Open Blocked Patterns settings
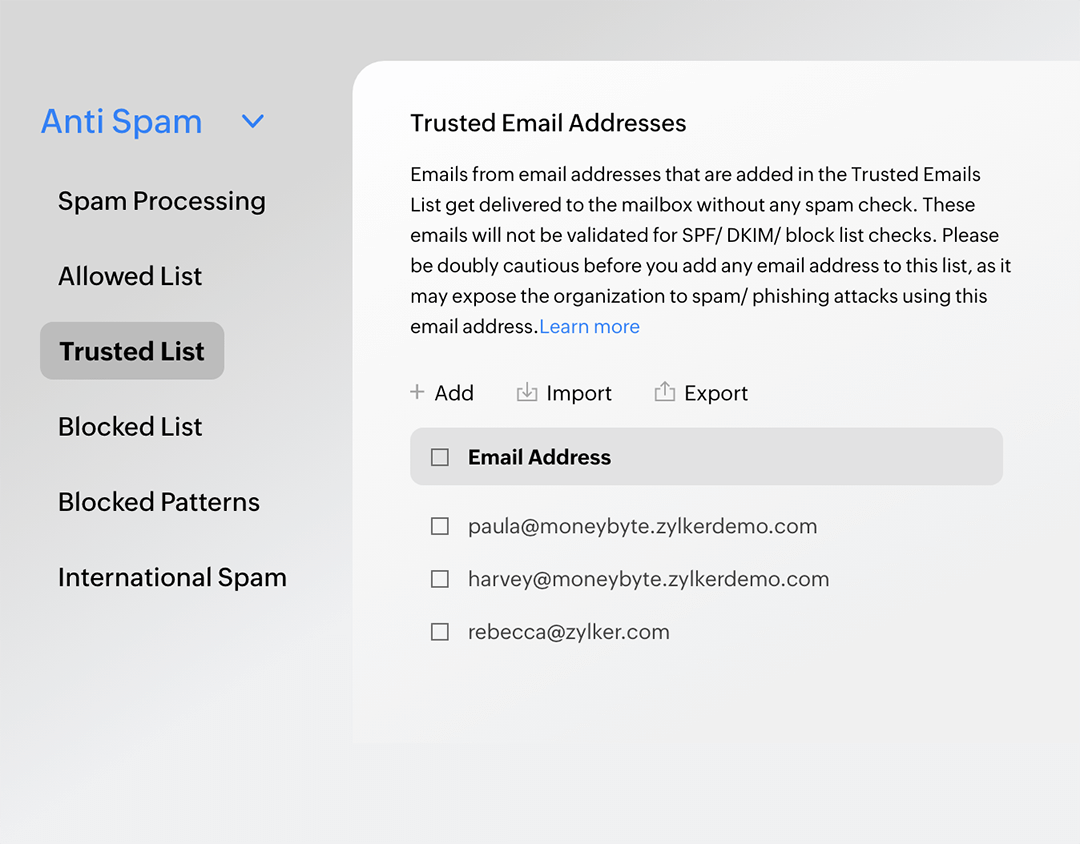This screenshot has height=844, width=1080. (x=159, y=502)
